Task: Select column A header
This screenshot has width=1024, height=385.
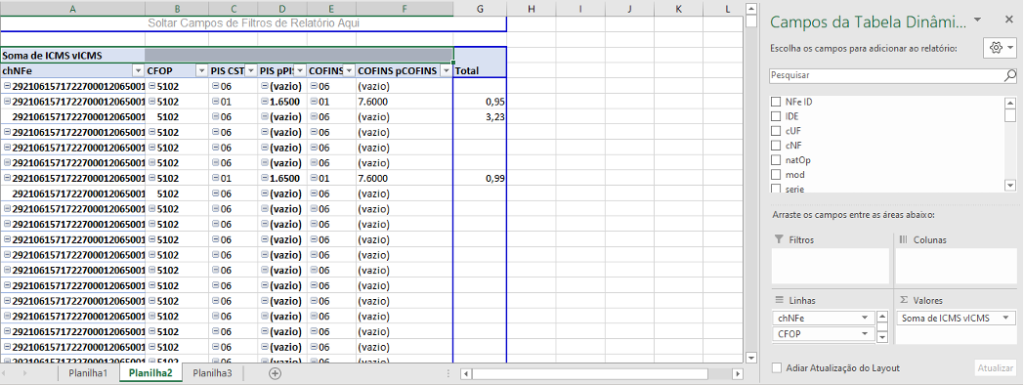Action: pyautogui.click(x=72, y=8)
